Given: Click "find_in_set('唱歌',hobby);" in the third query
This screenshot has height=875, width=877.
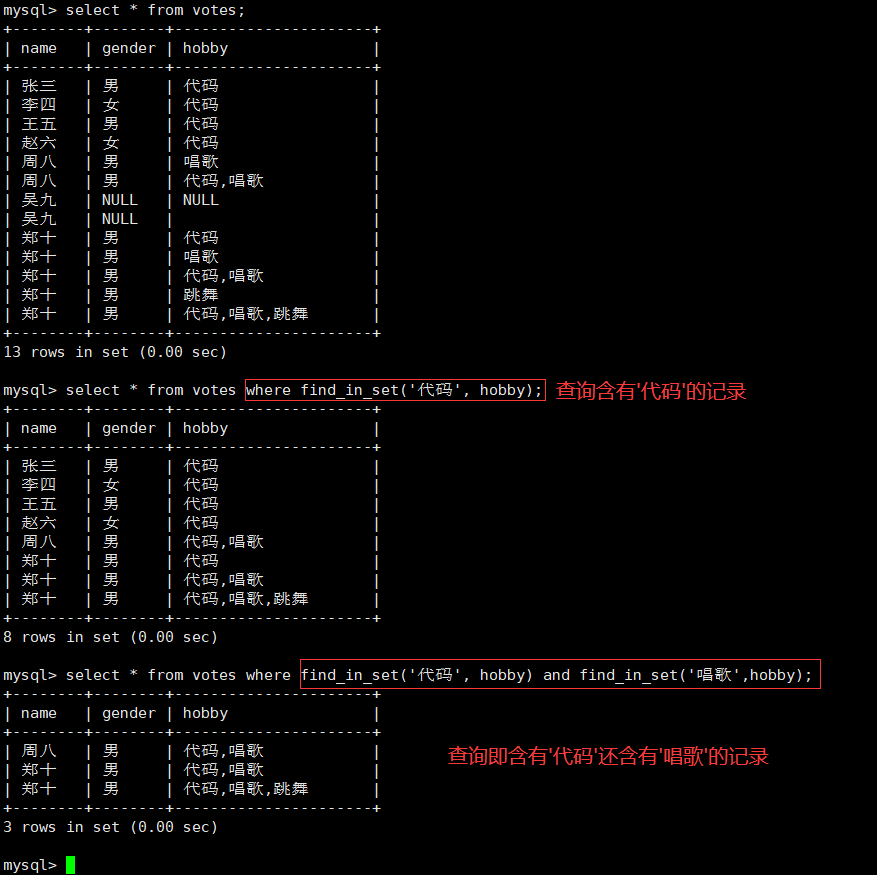Looking at the screenshot, I should tap(695, 675).
